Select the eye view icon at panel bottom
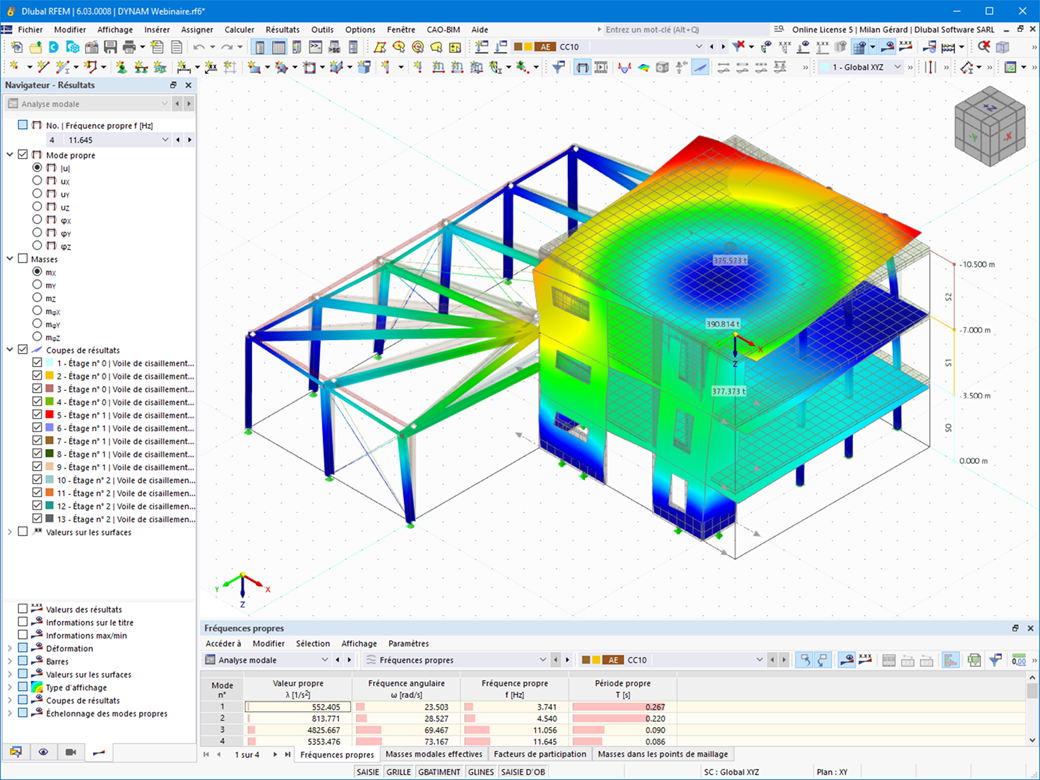The image size is (1040, 780). pyautogui.click(x=43, y=752)
